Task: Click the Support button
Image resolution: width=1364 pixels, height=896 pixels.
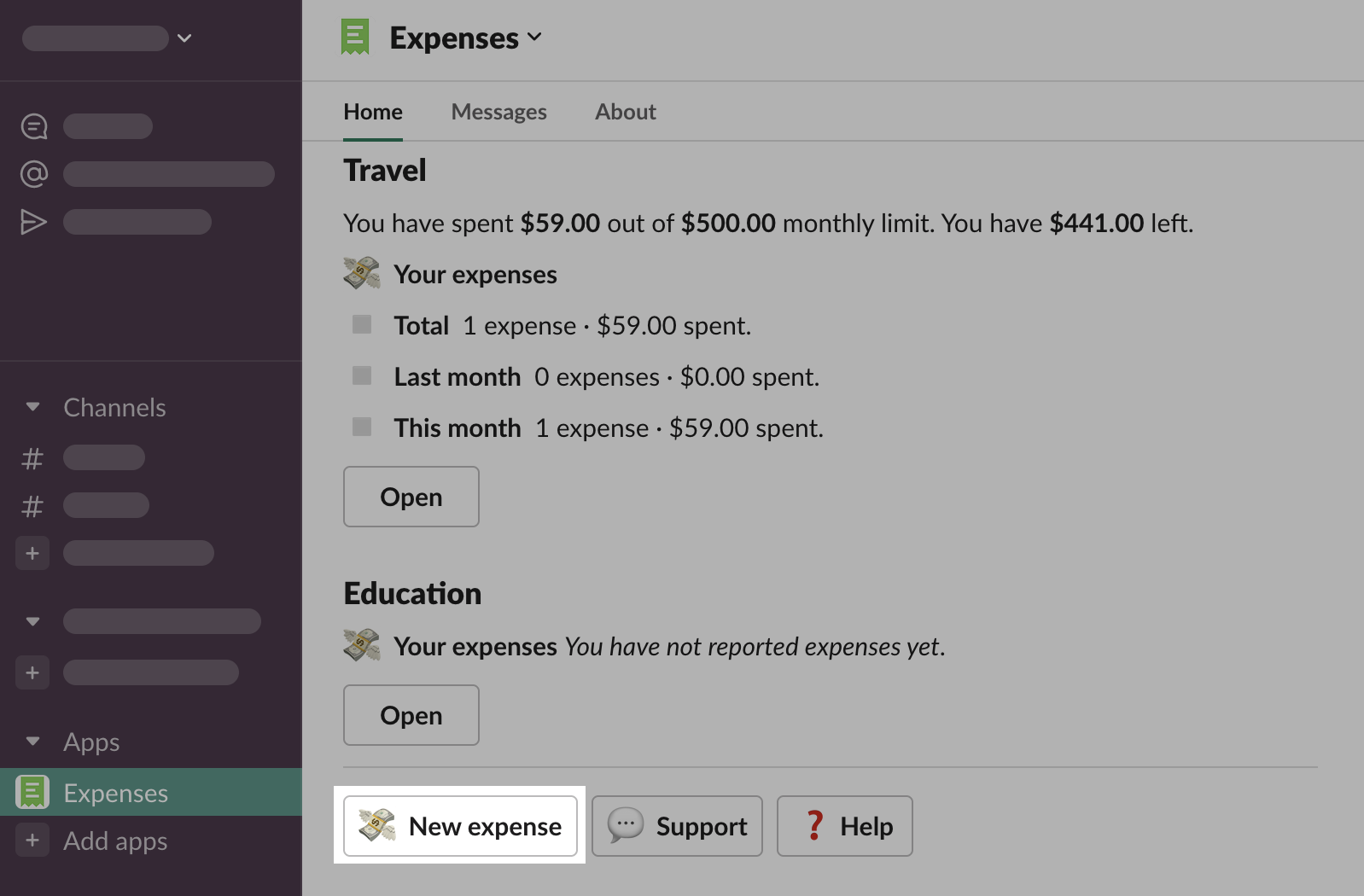Action: pos(677,826)
